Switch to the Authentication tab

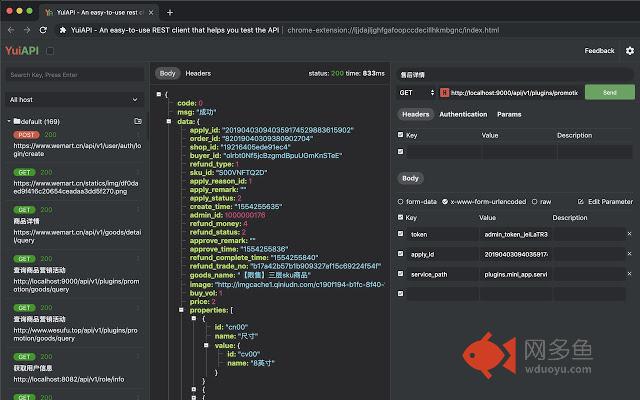pyautogui.click(x=463, y=114)
